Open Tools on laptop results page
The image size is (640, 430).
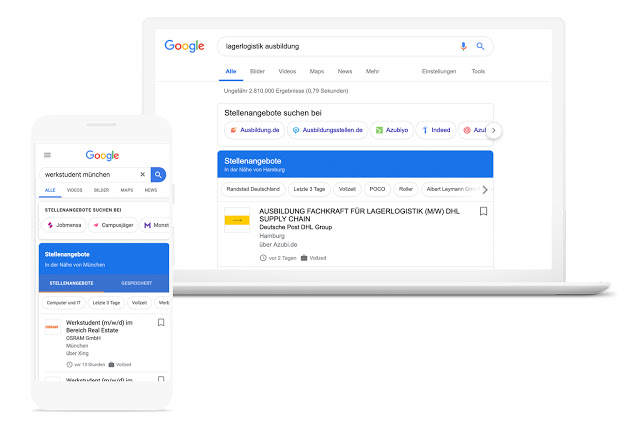(x=478, y=71)
